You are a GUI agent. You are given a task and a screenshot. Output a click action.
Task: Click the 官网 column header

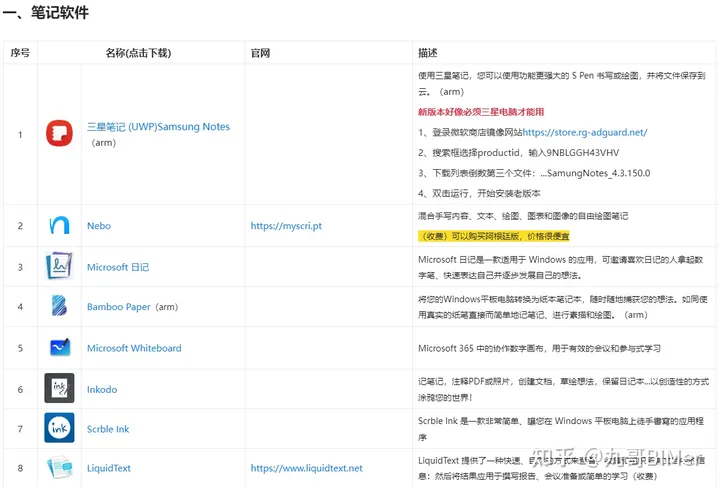pyautogui.click(x=260, y=53)
